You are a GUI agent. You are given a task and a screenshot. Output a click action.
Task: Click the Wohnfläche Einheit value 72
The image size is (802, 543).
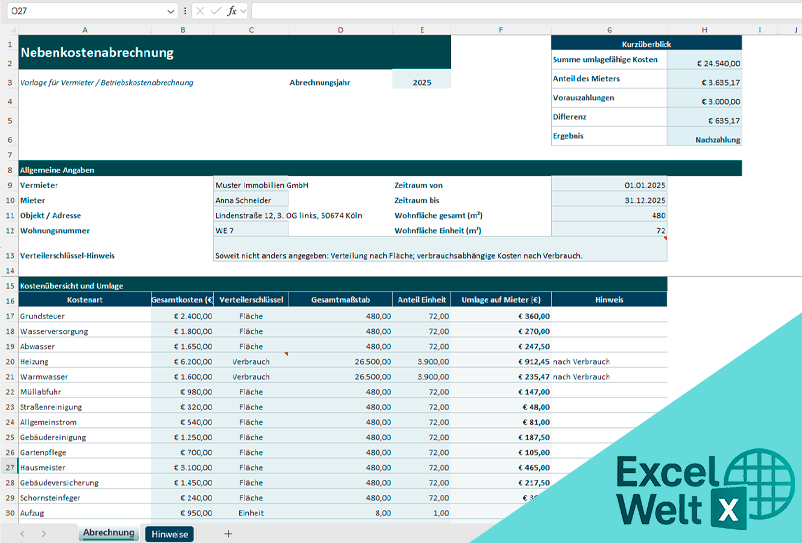[x=609, y=231]
